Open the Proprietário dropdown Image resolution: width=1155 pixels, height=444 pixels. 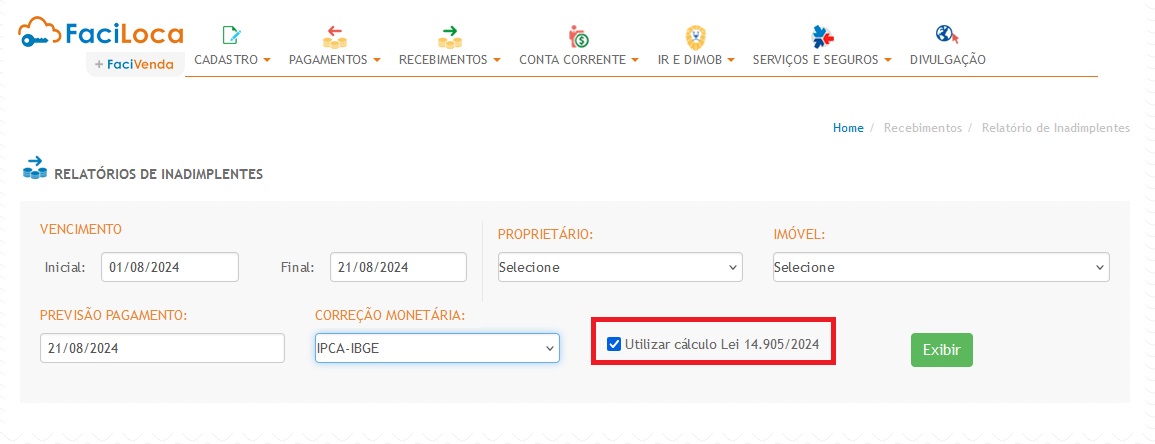tap(620, 267)
